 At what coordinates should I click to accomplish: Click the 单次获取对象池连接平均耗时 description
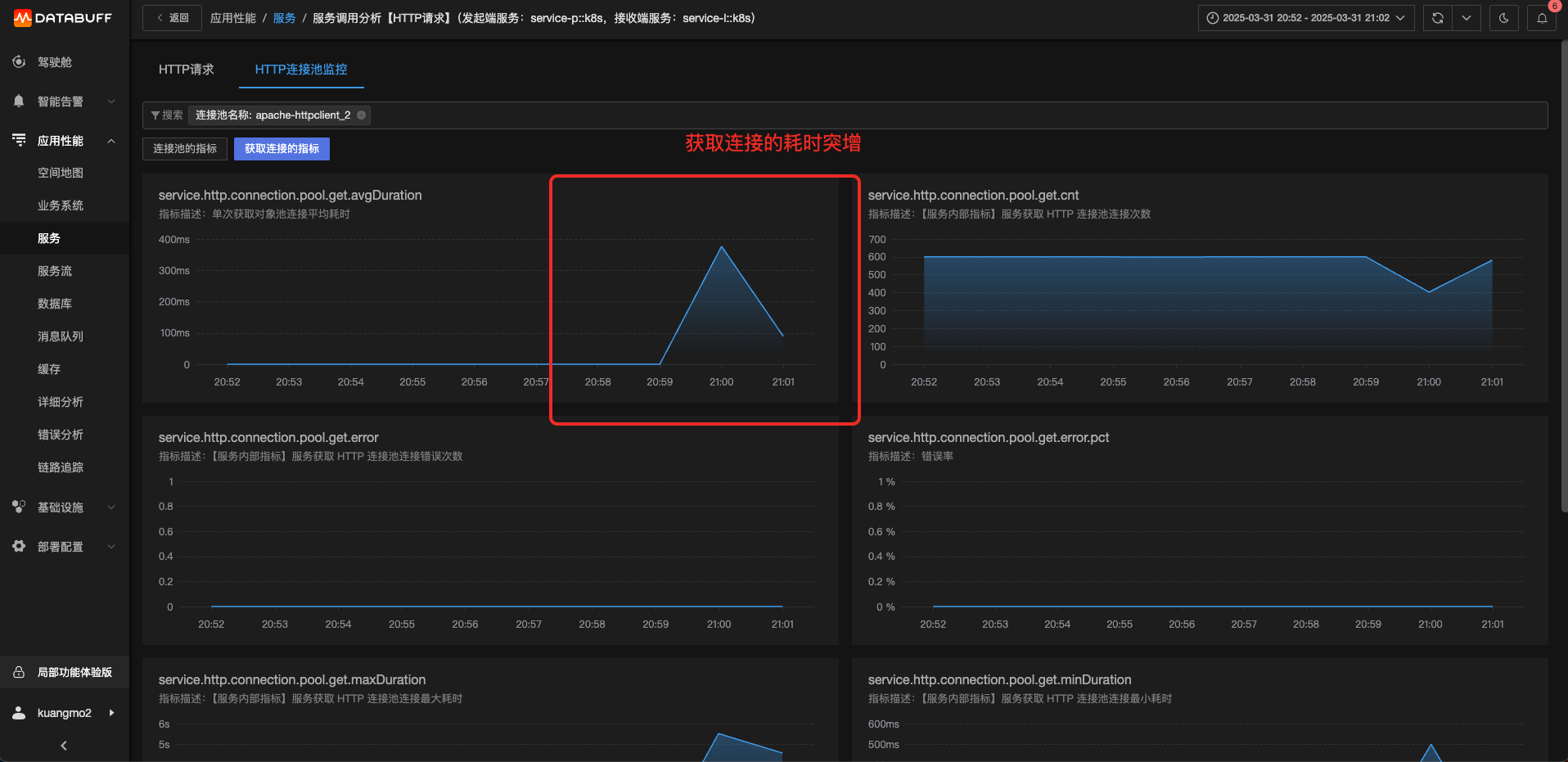click(281, 214)
